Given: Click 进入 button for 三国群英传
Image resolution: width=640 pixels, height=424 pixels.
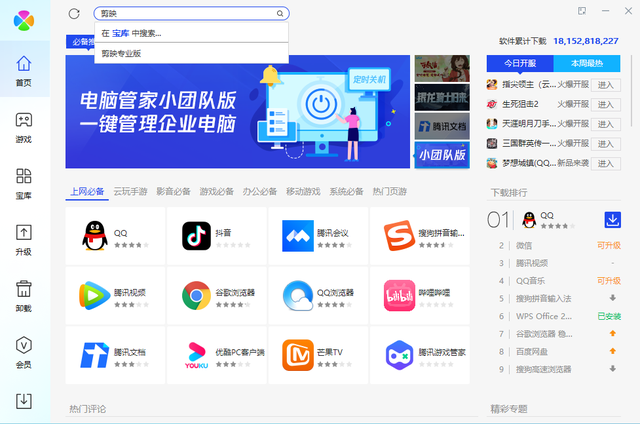Looking at the screenshot, I should coord(606,144).
